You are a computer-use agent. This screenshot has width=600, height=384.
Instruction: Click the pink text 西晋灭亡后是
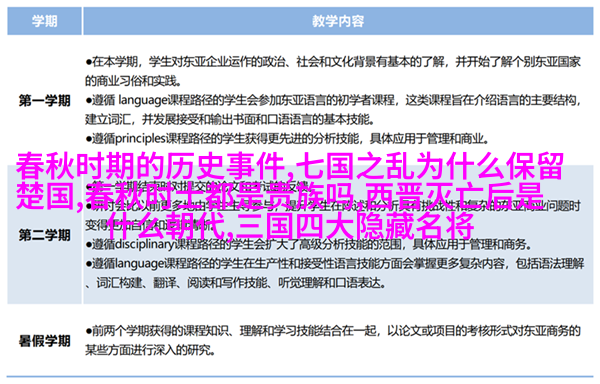point(454,196)
